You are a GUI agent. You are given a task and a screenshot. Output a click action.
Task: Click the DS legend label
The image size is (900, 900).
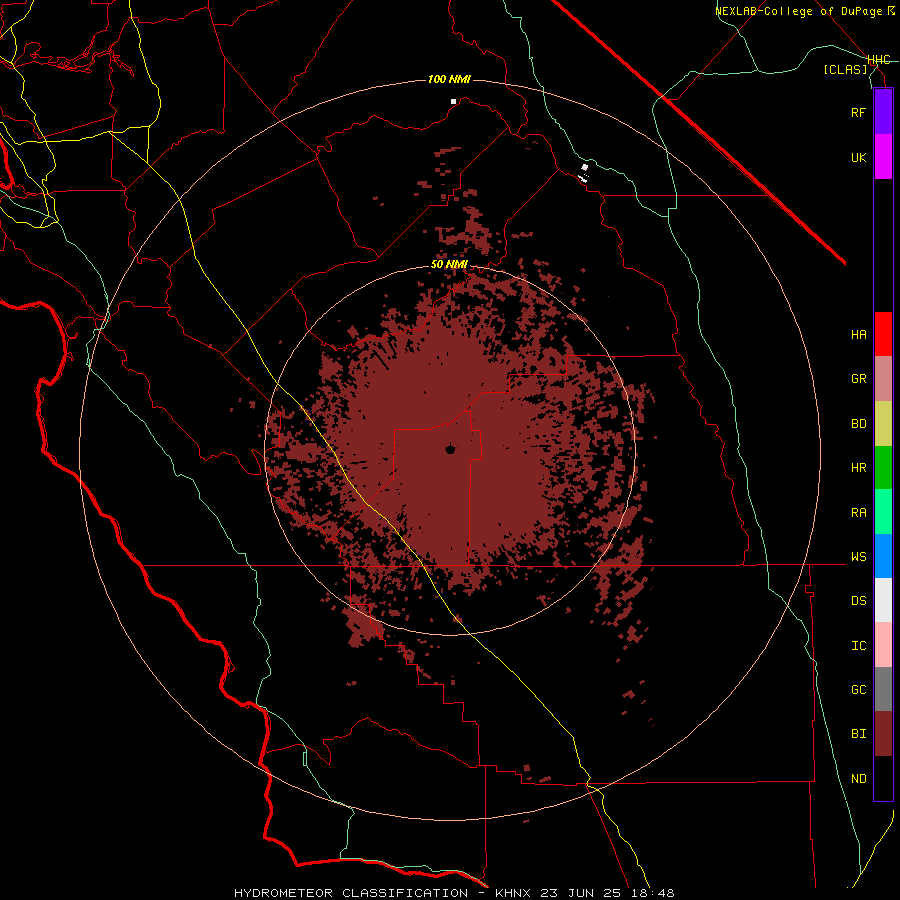click(858, 601)
